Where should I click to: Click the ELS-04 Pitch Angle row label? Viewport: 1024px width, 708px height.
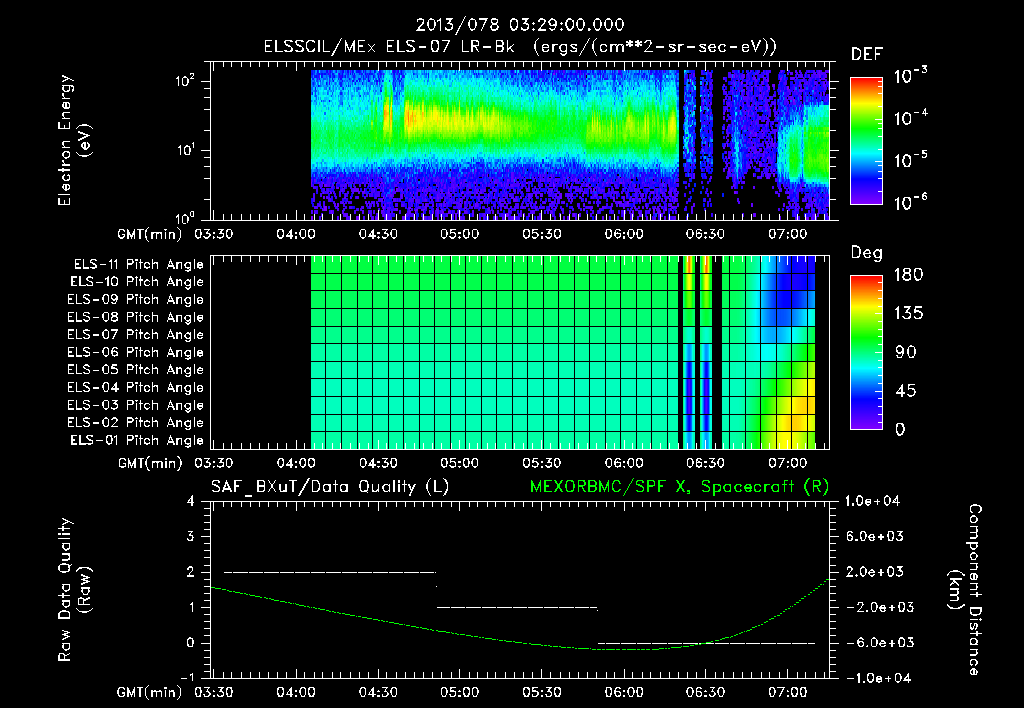[135, 388]
